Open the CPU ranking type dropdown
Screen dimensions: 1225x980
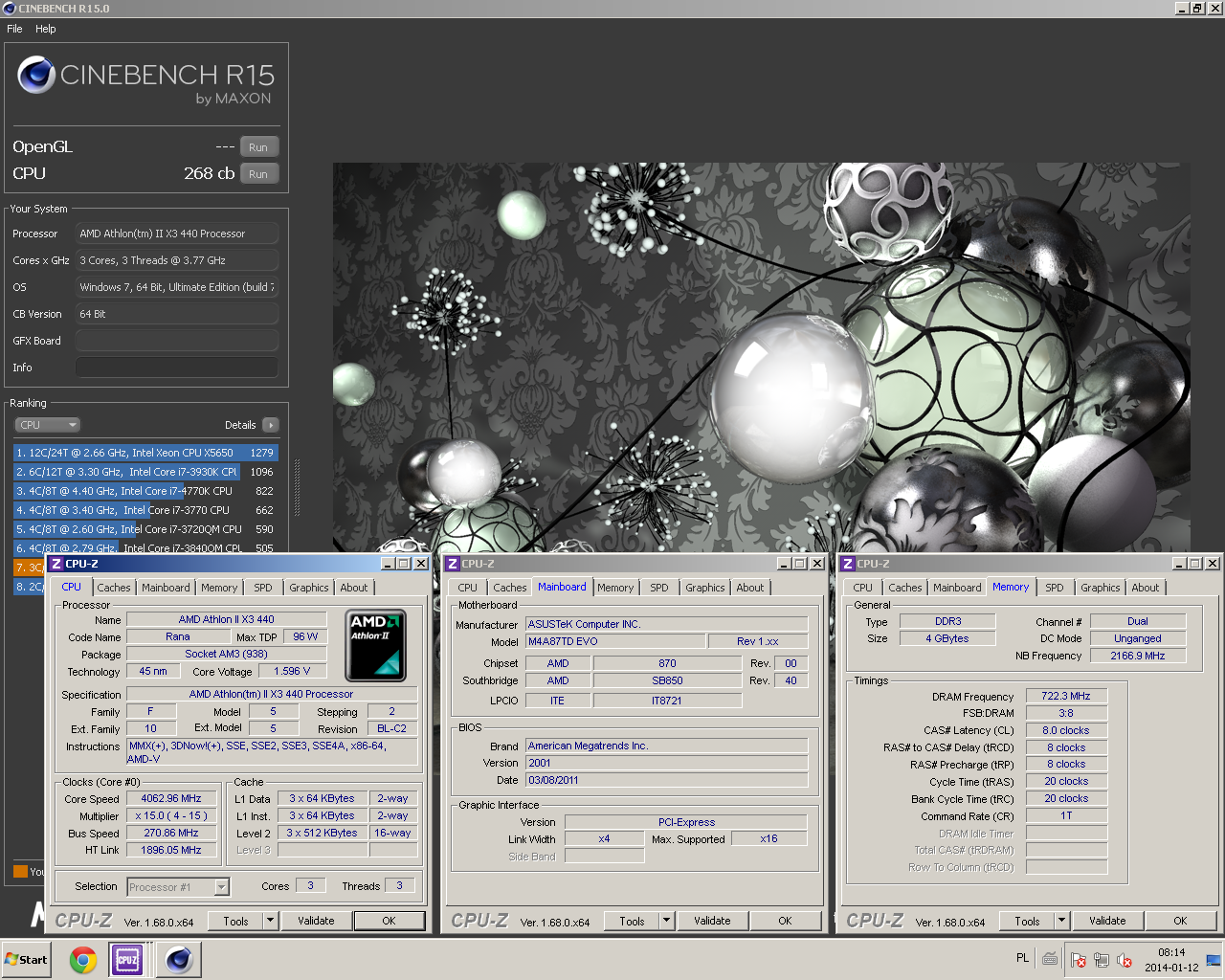[x=47, y=425]
